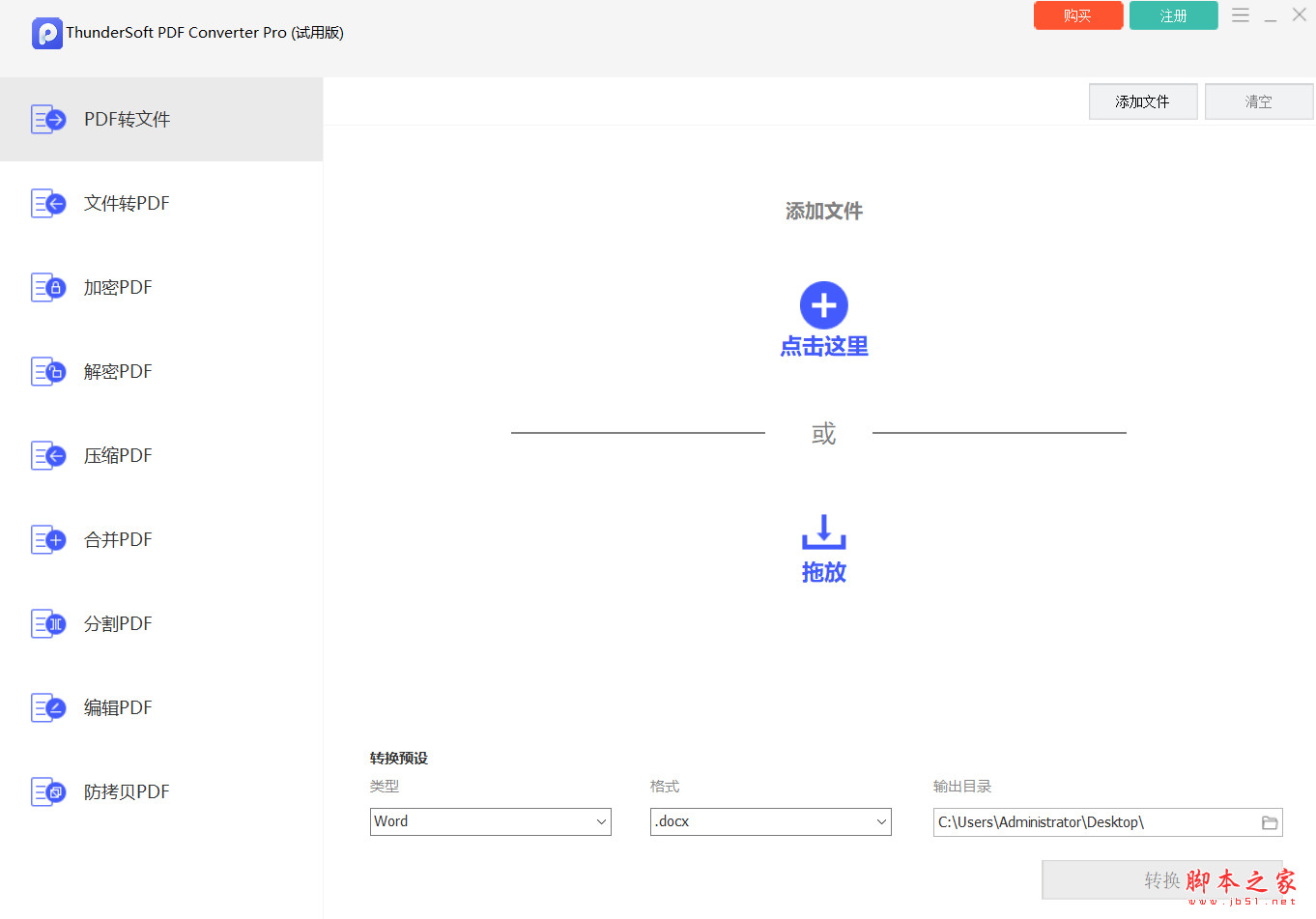This screenshot has height=919, width=1316.
Task: Click the 分割PDF split icon
Action: pyautogui.click(x=47, y=623)
